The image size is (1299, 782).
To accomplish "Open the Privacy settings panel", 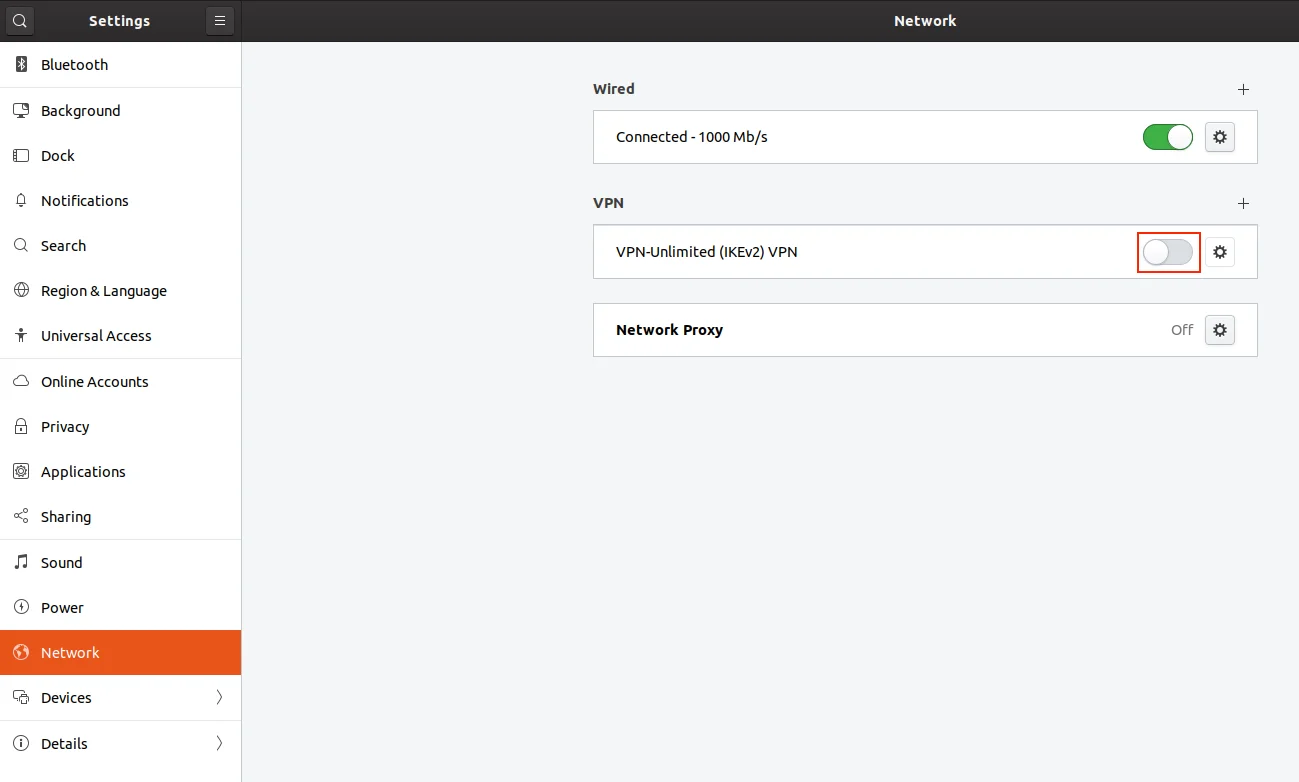I will coord(65,427).
